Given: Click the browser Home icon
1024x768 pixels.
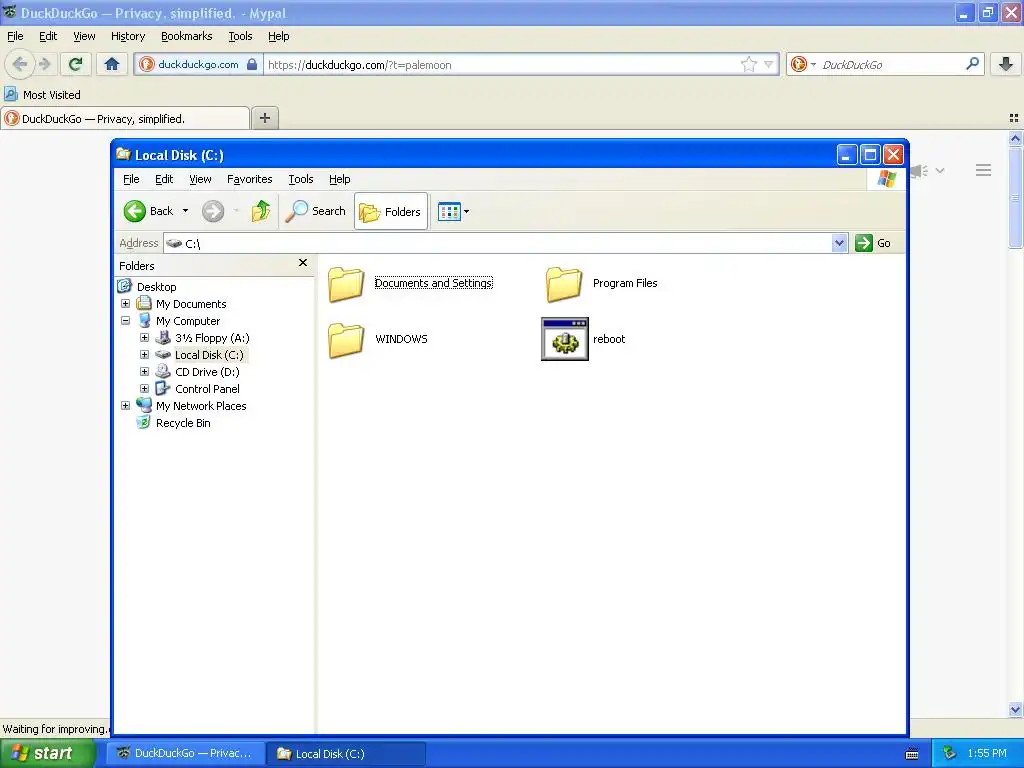Looking at the screenshot, I should (x=112, y=64).
